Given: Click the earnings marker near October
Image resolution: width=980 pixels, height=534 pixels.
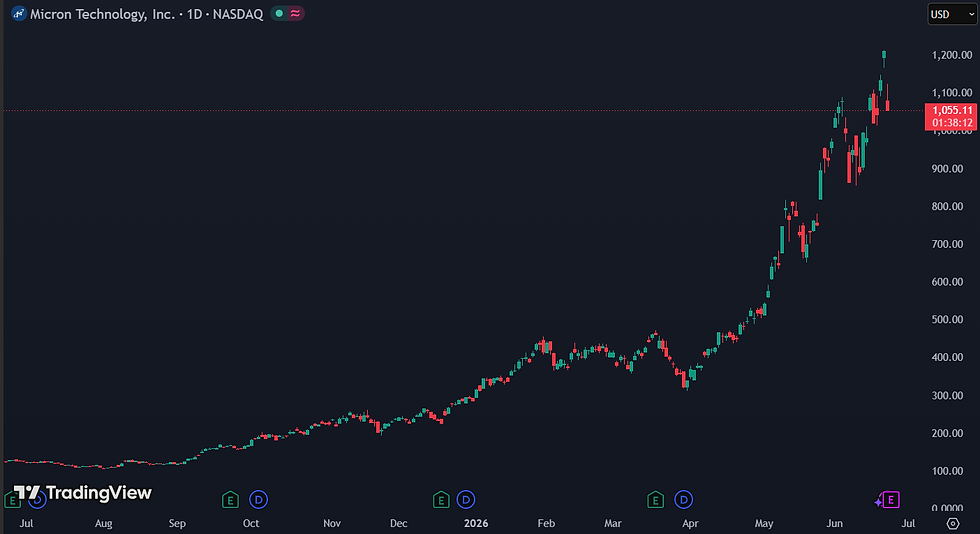Looking at the screenshot, I should tap(230, 500).
